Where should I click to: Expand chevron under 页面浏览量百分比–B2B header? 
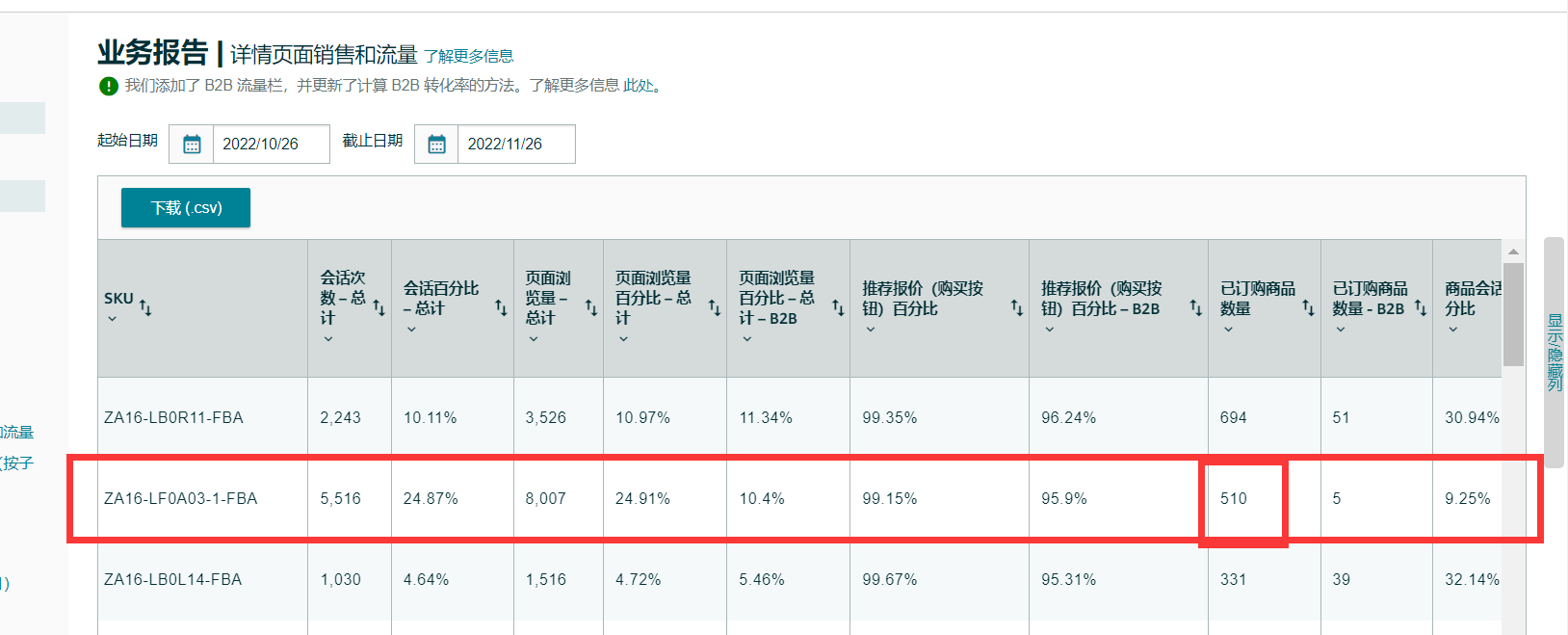[746, 339]
